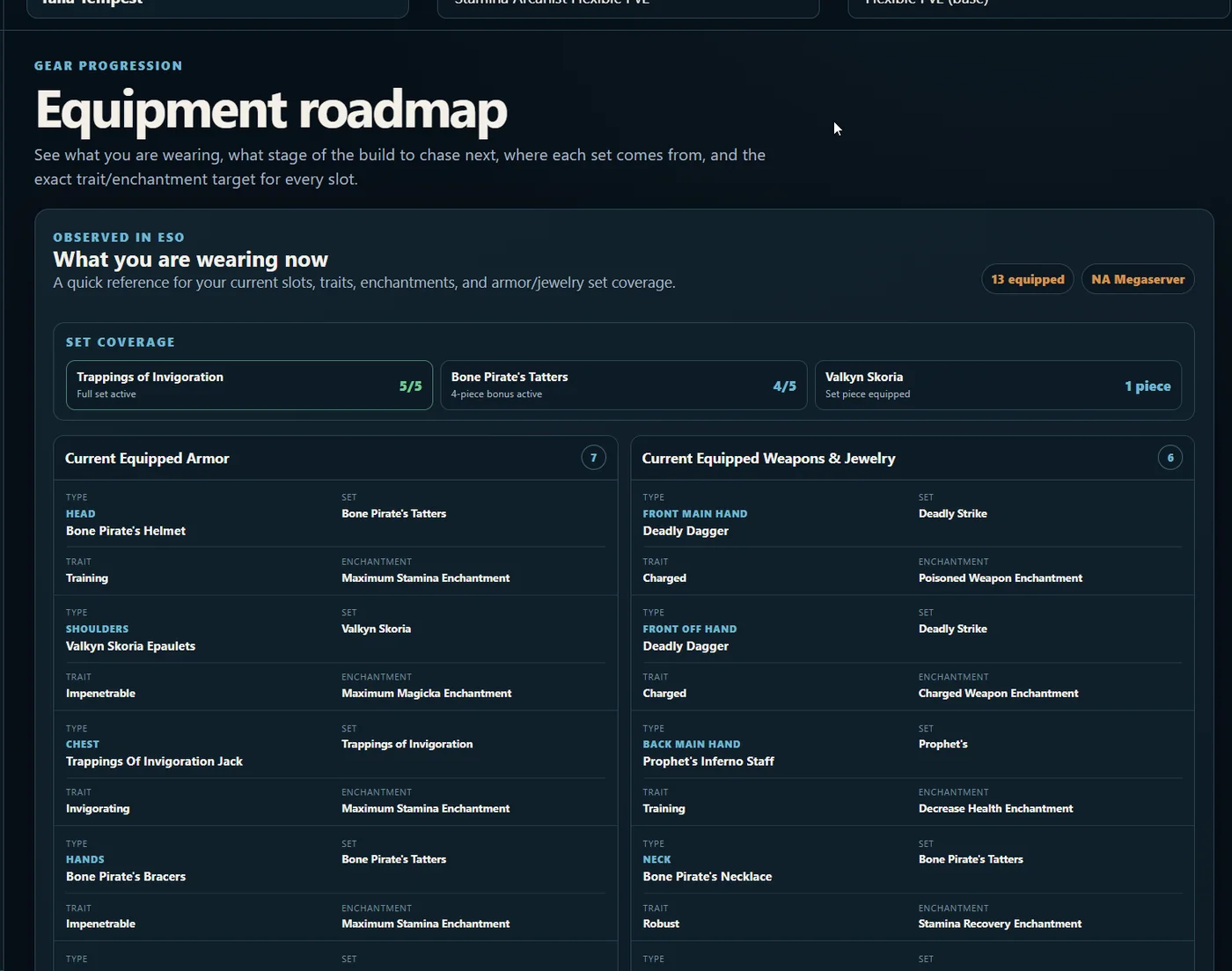Click the FRONT MAIN HAND slot label
1232x971 pixels.
point(695,514)
